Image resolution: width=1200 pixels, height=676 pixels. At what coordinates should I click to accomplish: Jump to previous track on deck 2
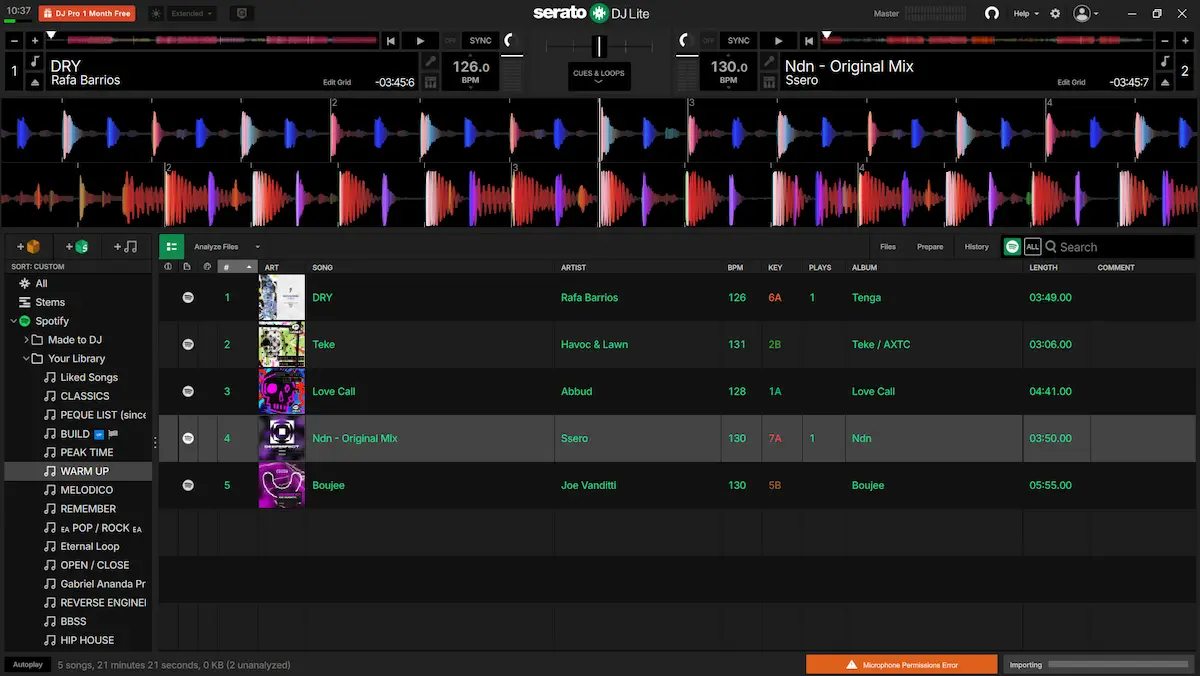[807, 41]
